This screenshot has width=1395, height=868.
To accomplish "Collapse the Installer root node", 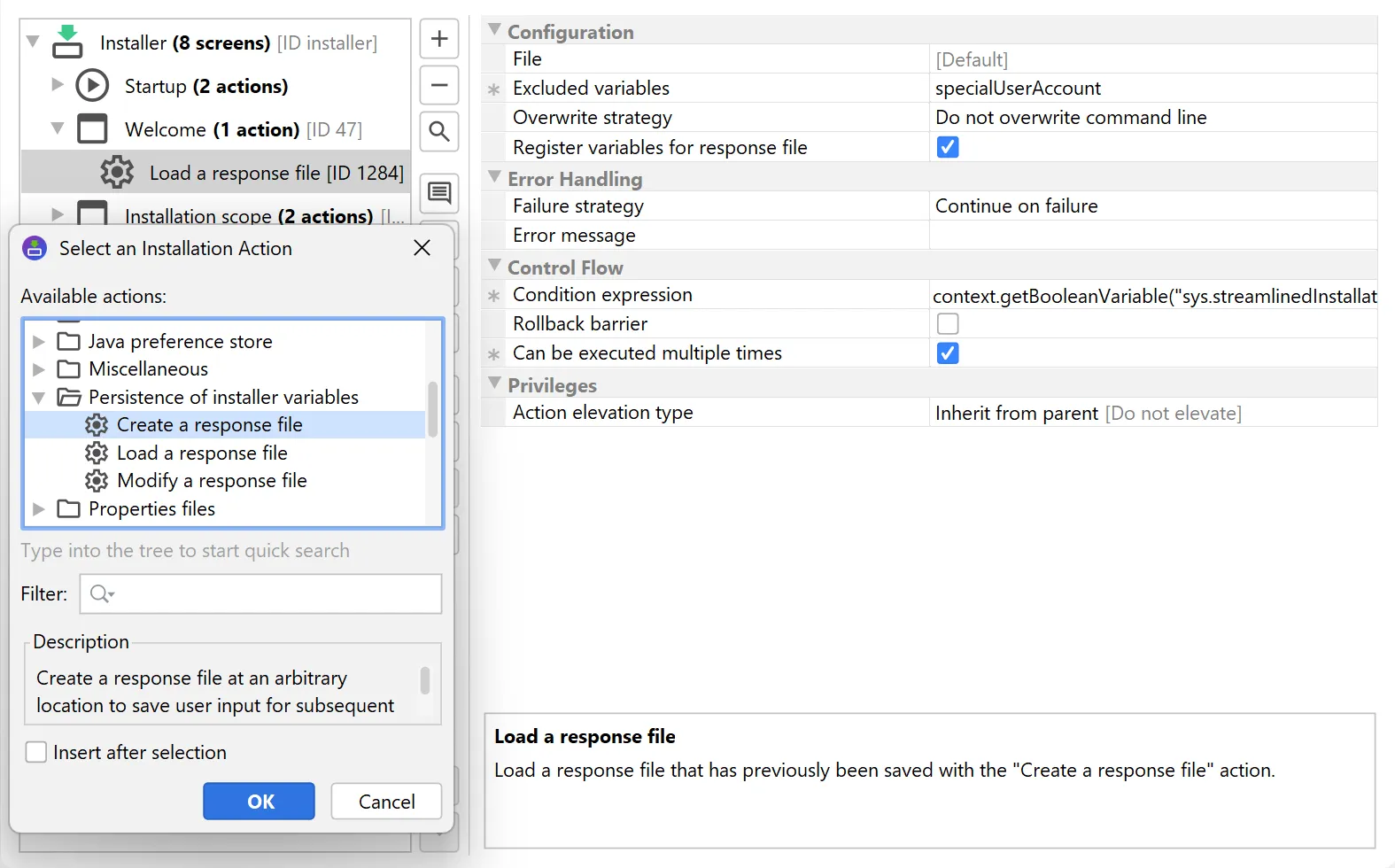I will (33, 41).
